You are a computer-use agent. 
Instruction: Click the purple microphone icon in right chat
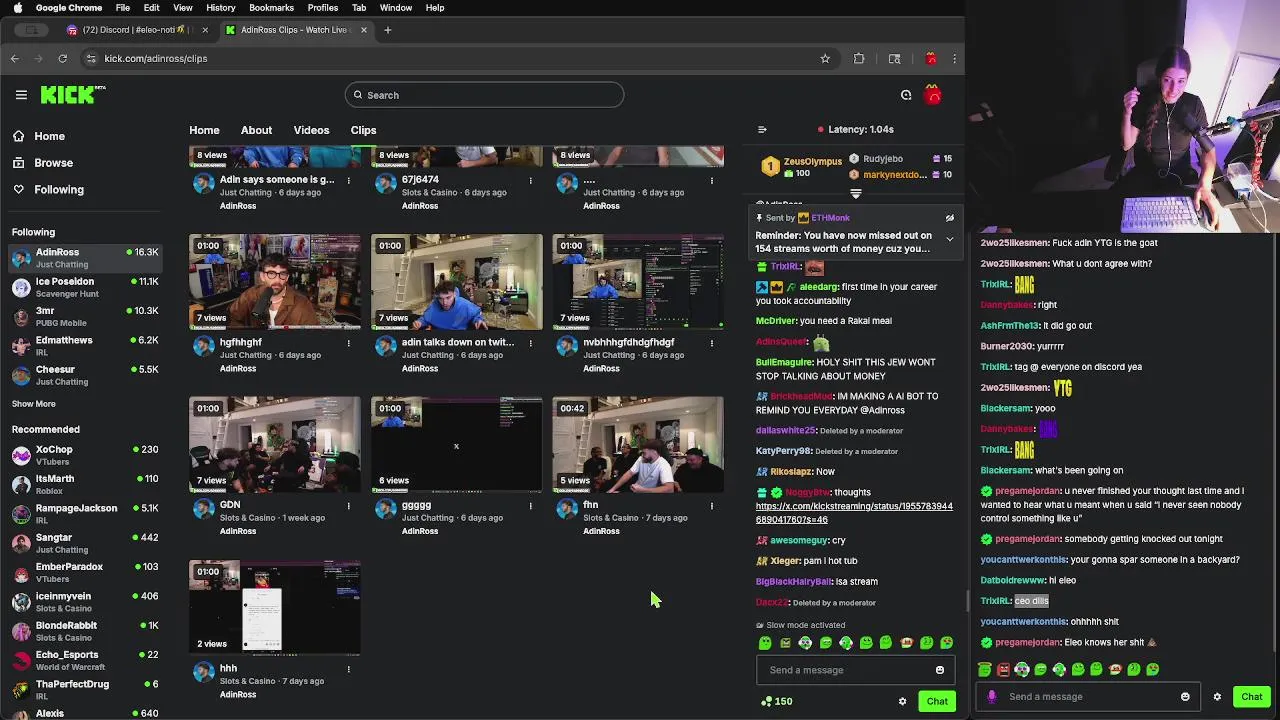992,697
